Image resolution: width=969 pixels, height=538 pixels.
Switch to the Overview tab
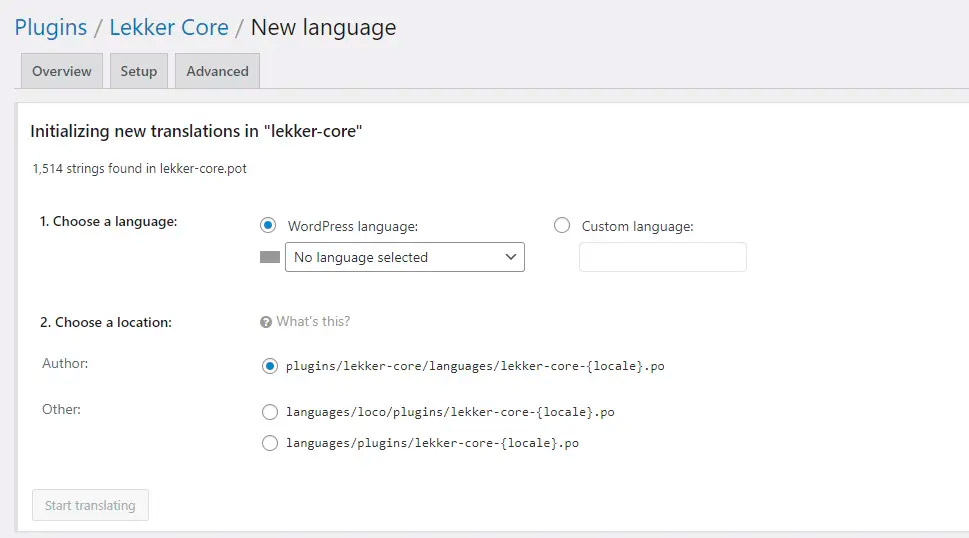[x=61, y=71]
